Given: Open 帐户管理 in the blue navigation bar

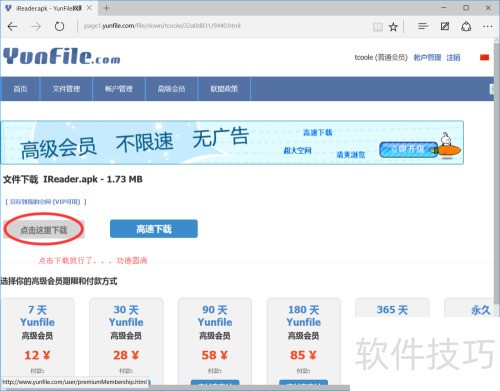Looking at the screenshot, I should click(119, 89).
